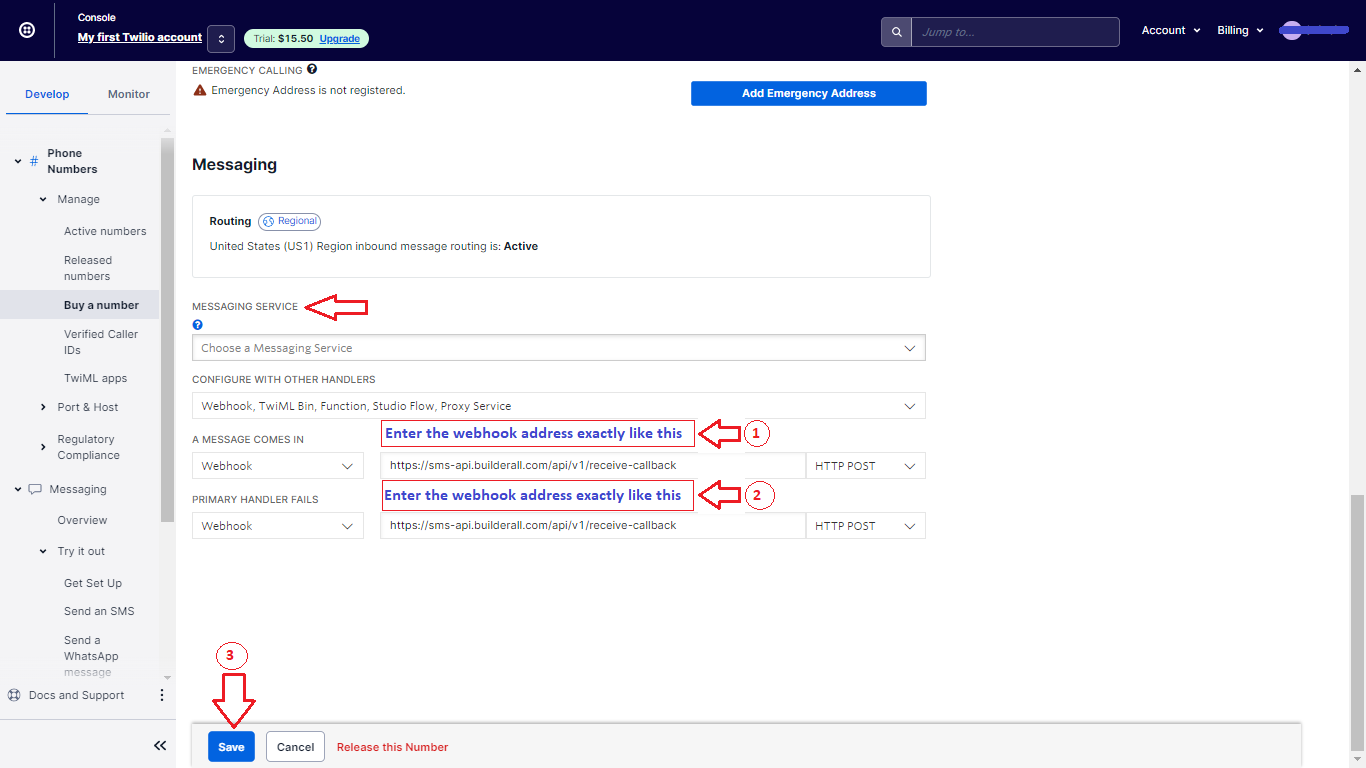
Task: Open Docs and Support
Action: tap(76, 695)
